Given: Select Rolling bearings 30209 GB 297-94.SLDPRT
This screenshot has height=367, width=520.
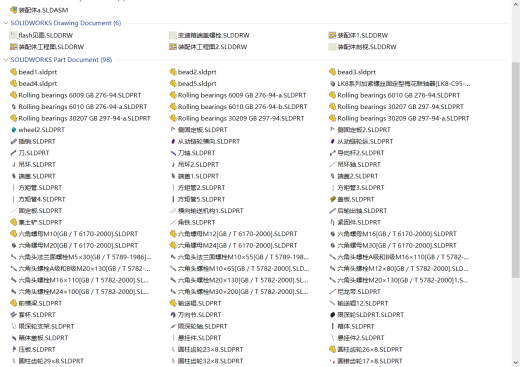Looking at the screenshot, I should pos(241,118).
